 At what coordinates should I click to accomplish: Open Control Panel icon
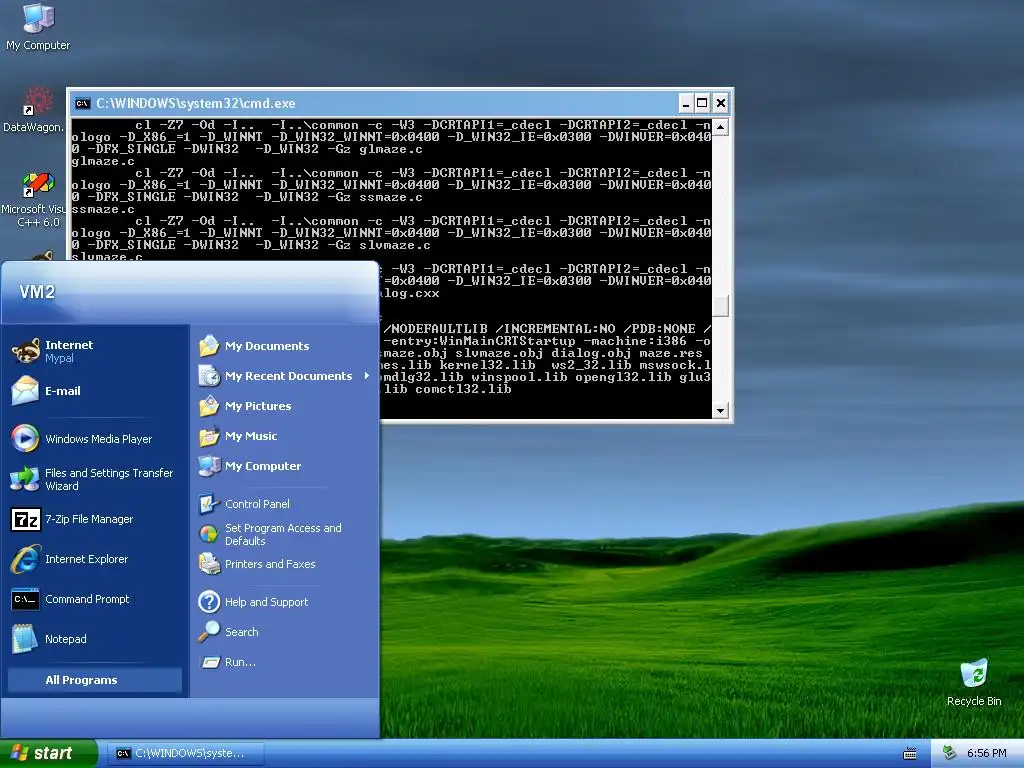click(209, 504)
